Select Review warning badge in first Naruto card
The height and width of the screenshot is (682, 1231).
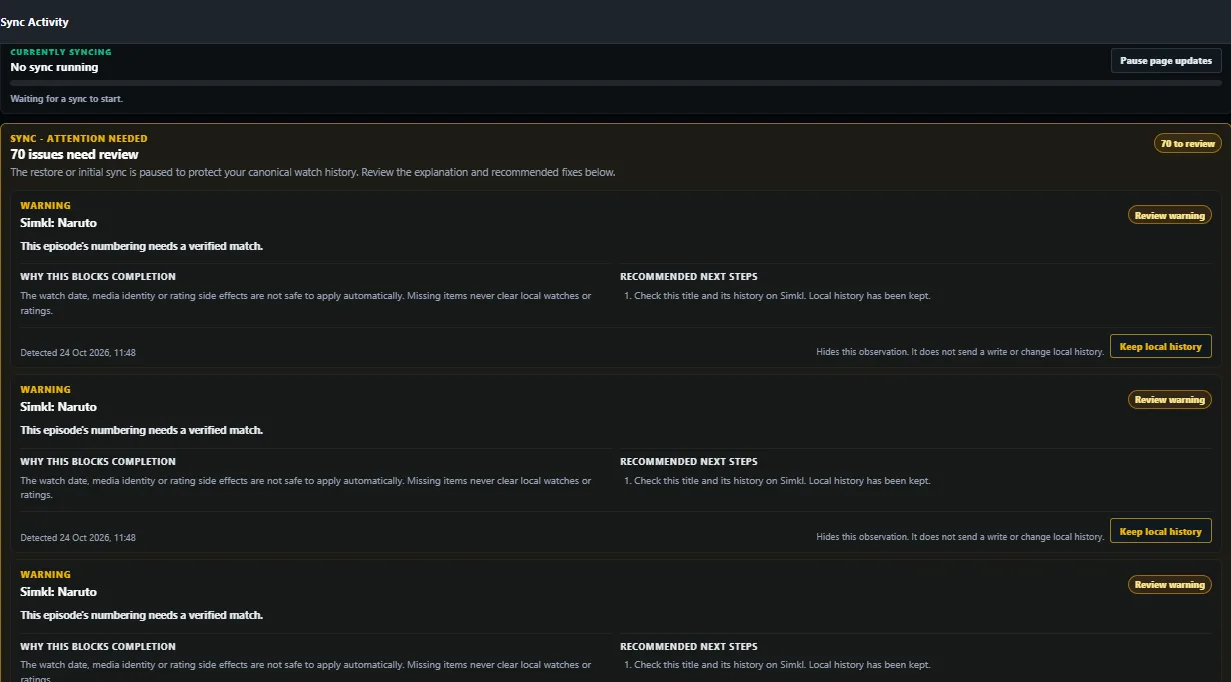click(x=1169, y=215)
